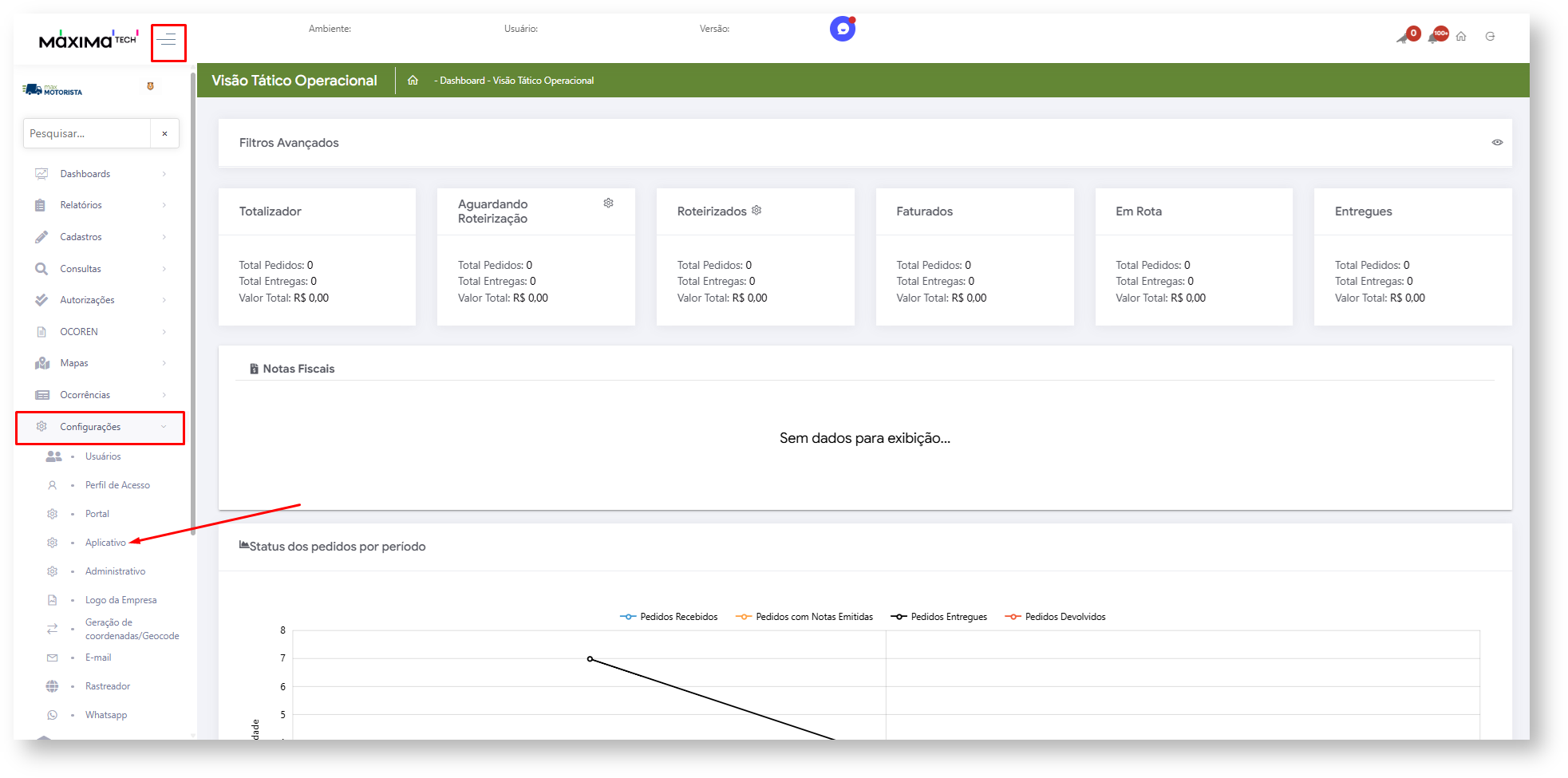
Task: Toggle the Pedidos Devolvidos legend series
Action: 1055,617
